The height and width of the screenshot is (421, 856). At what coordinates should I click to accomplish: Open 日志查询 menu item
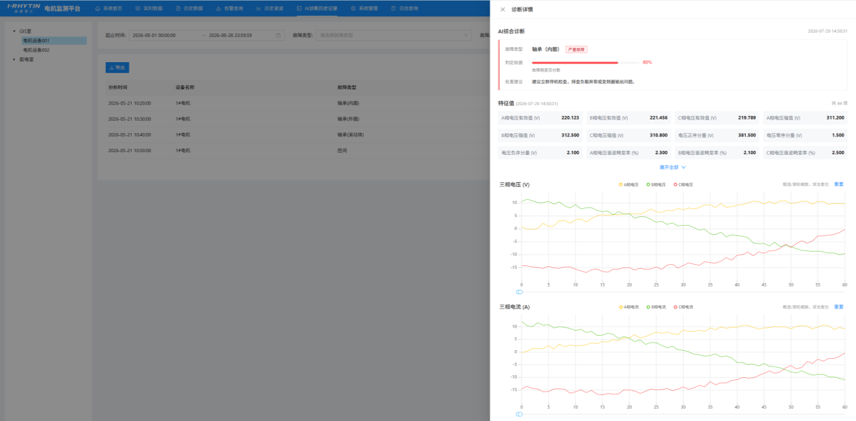coord(405,9)
